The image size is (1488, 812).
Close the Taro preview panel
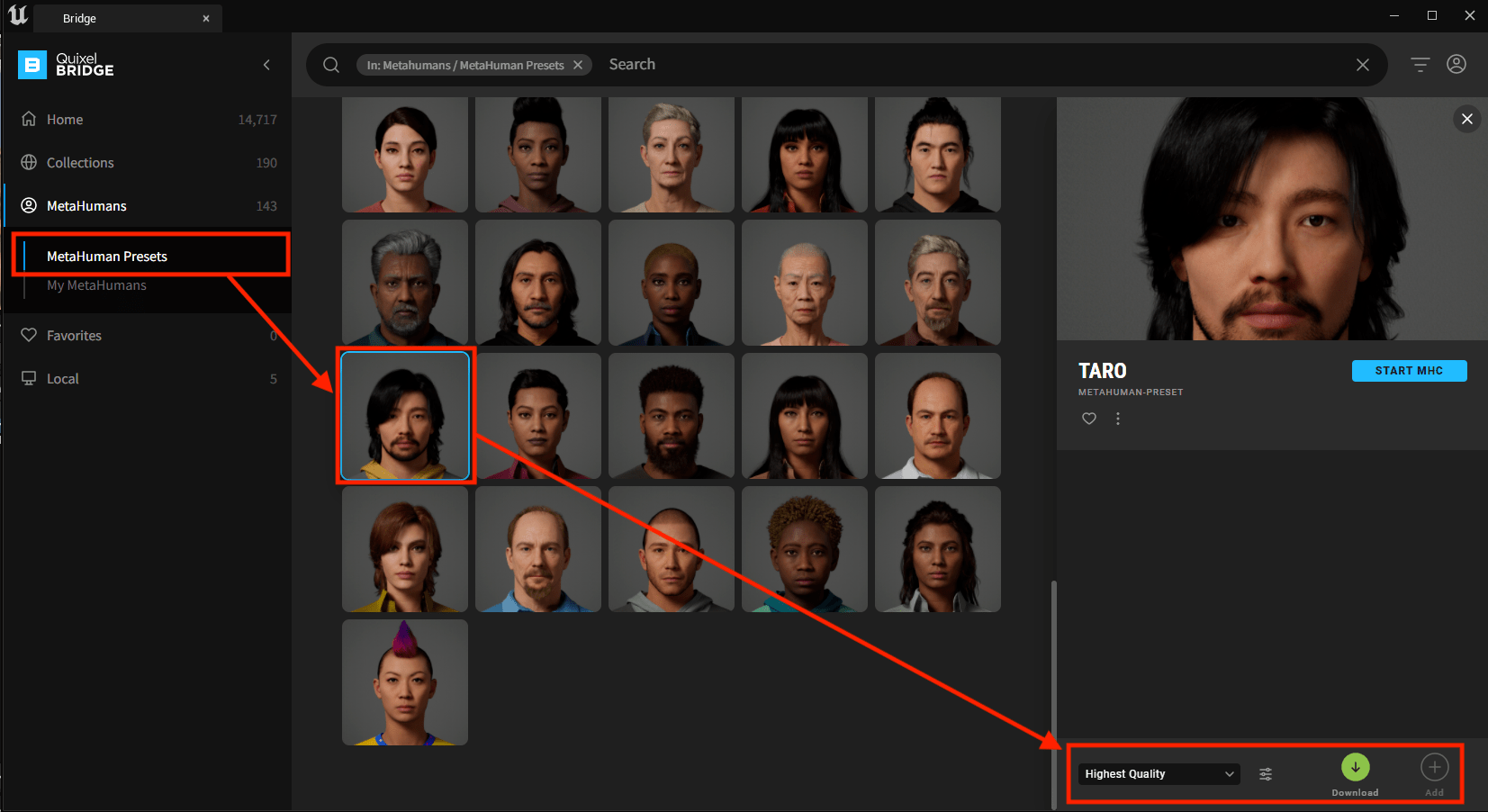click(x=1467, y=119)
